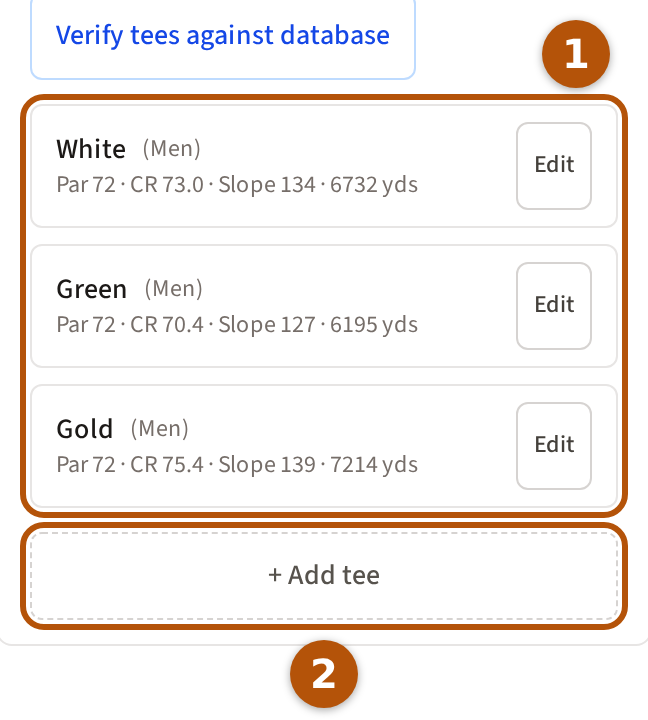Click the plus sign in Add tee

(x=275, y=575)
